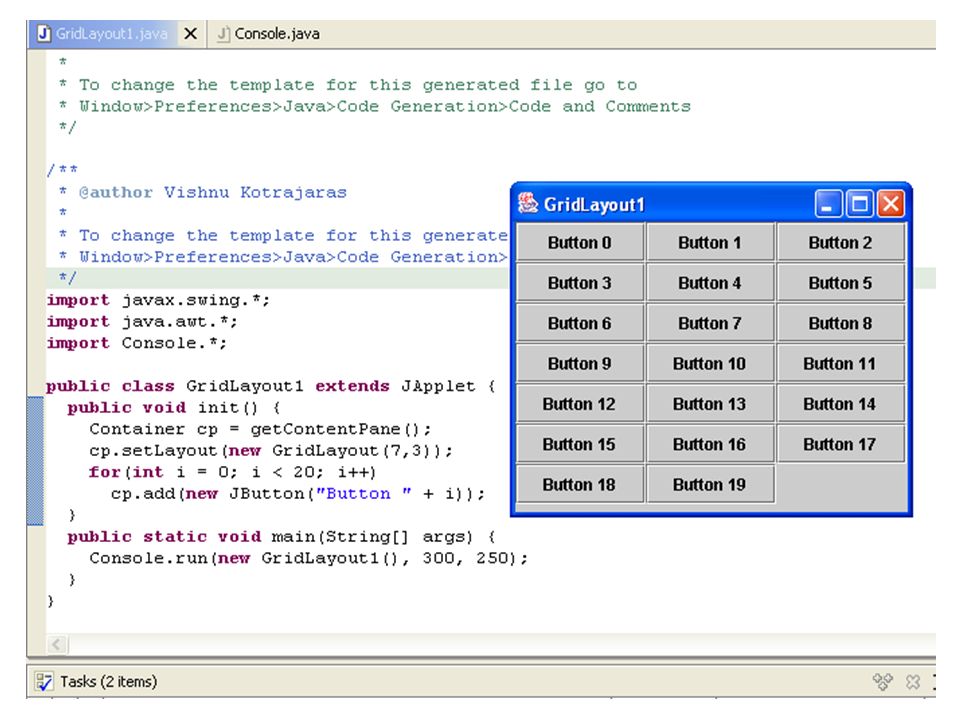Click Button 1 in the grid
The image size is (960, 720).
tap(710, 242)
